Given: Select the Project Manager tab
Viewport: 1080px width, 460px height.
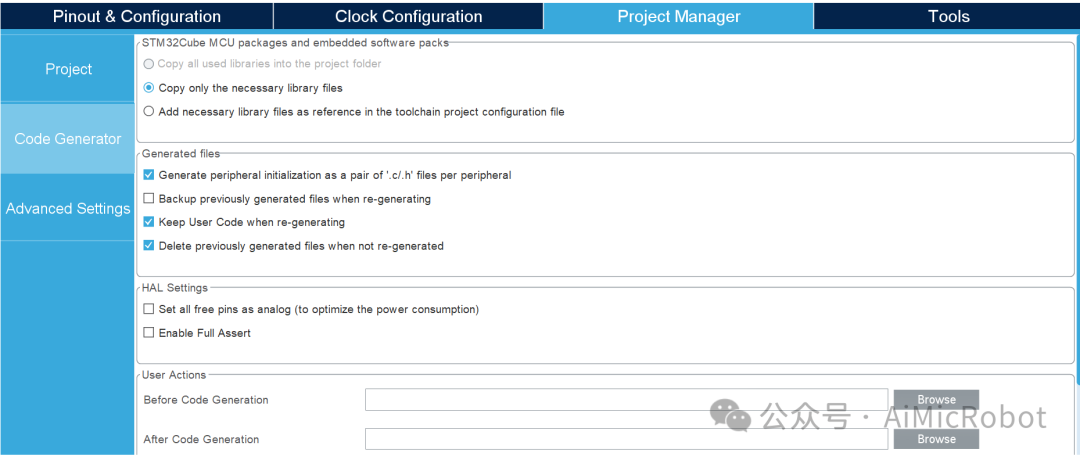Looking at the screenshot, I should point(678,16).
